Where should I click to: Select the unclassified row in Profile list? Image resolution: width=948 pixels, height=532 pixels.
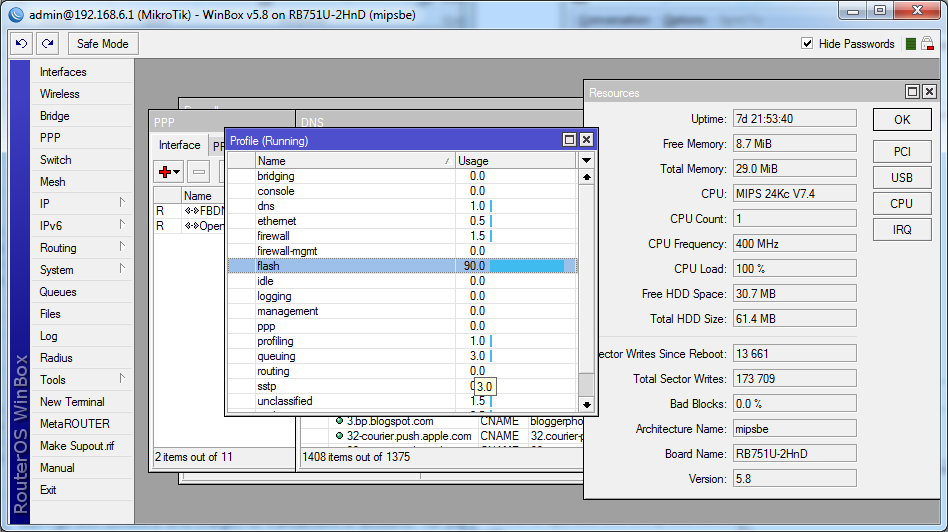(403, 401)
